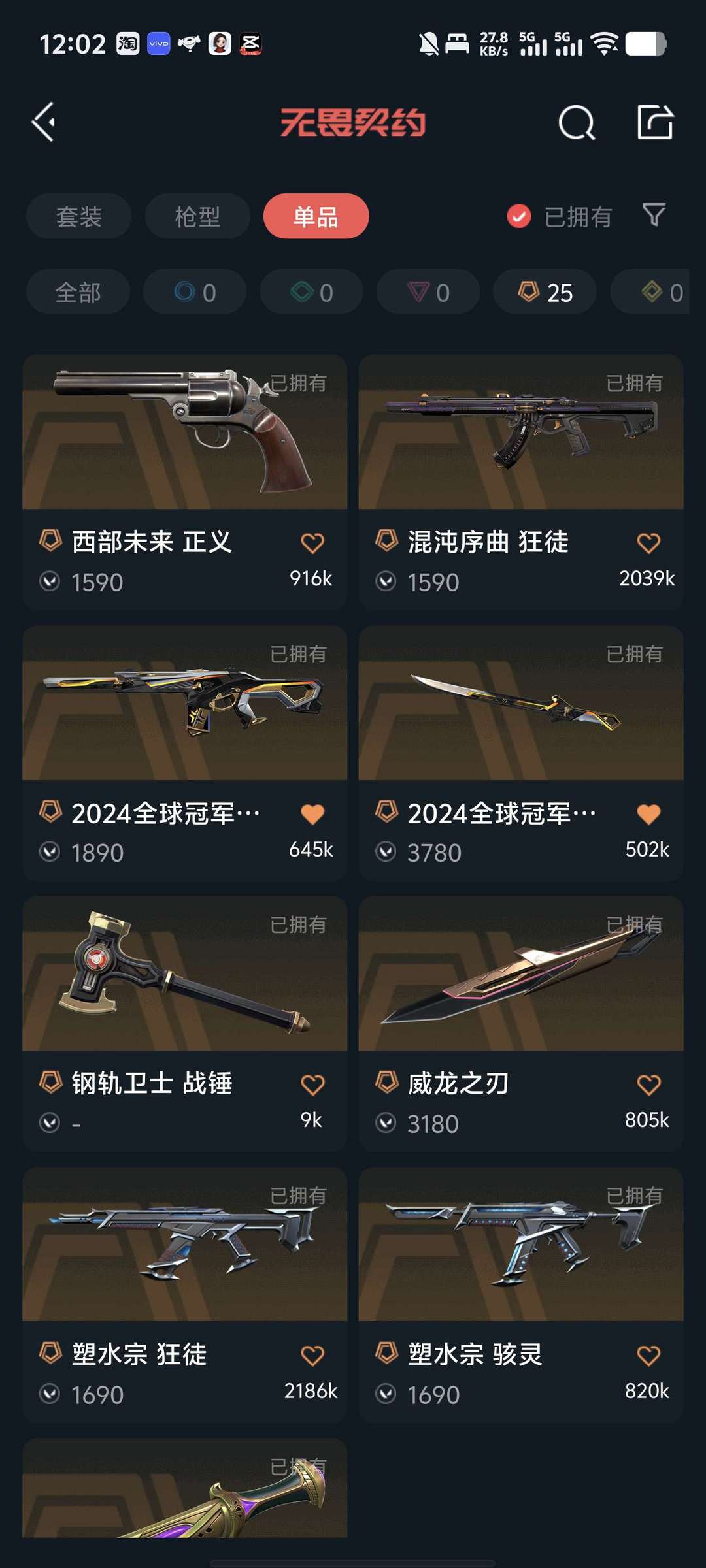The image size is (706, 1568).
Task: Select the 全部 rarity filter
Action: (x=78, y=292)
